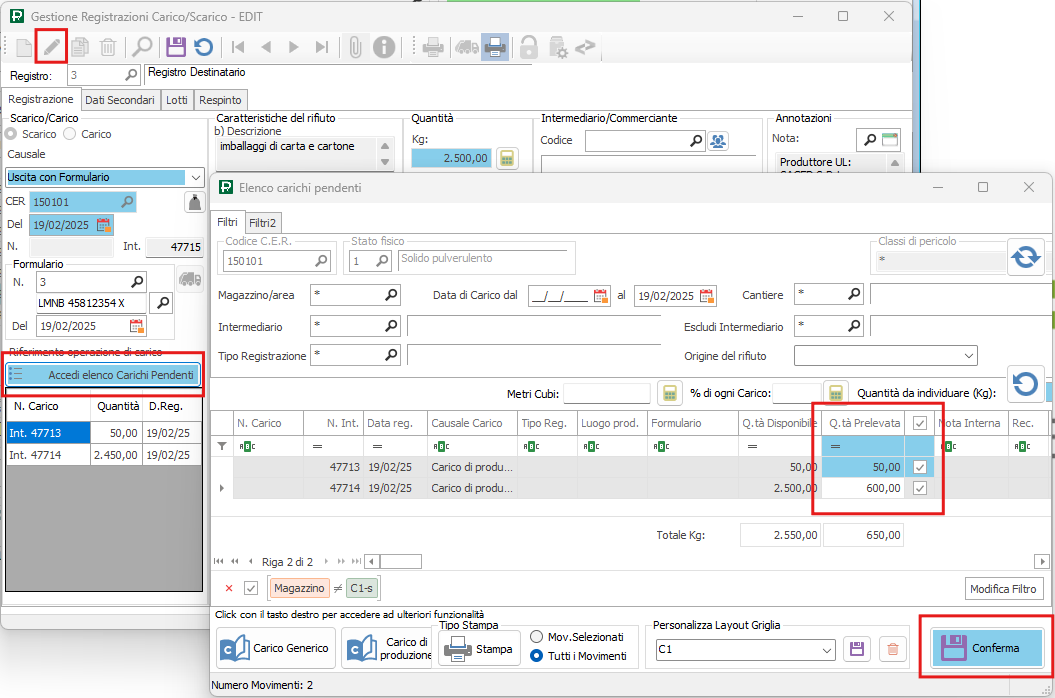Open calendar for Data di Carico dal
Viewport: 1055px width, 698px height.
[601, 295]
